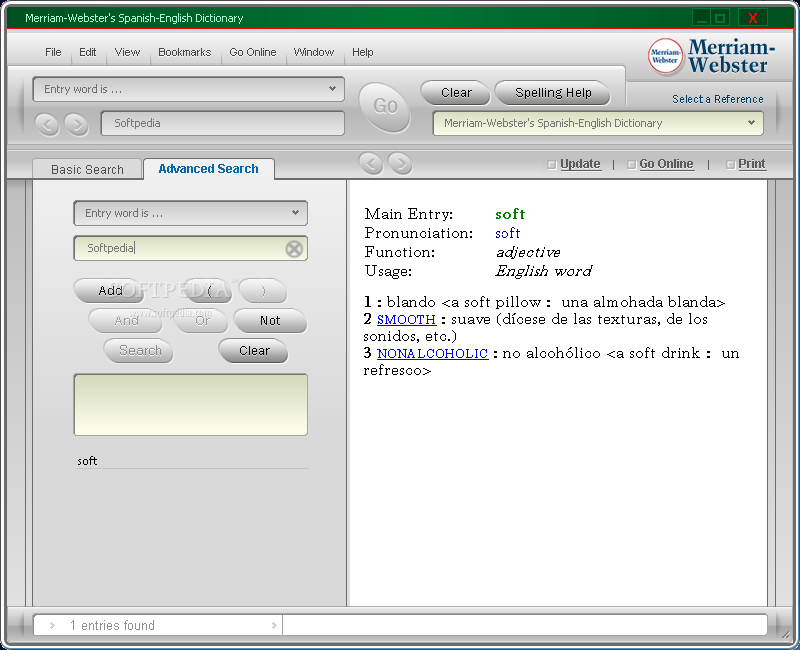Viewport: 800px width, 650px height.
Task: Follow the NONALCOHOLIC cross-reference link
Action: tap(432, 354)
